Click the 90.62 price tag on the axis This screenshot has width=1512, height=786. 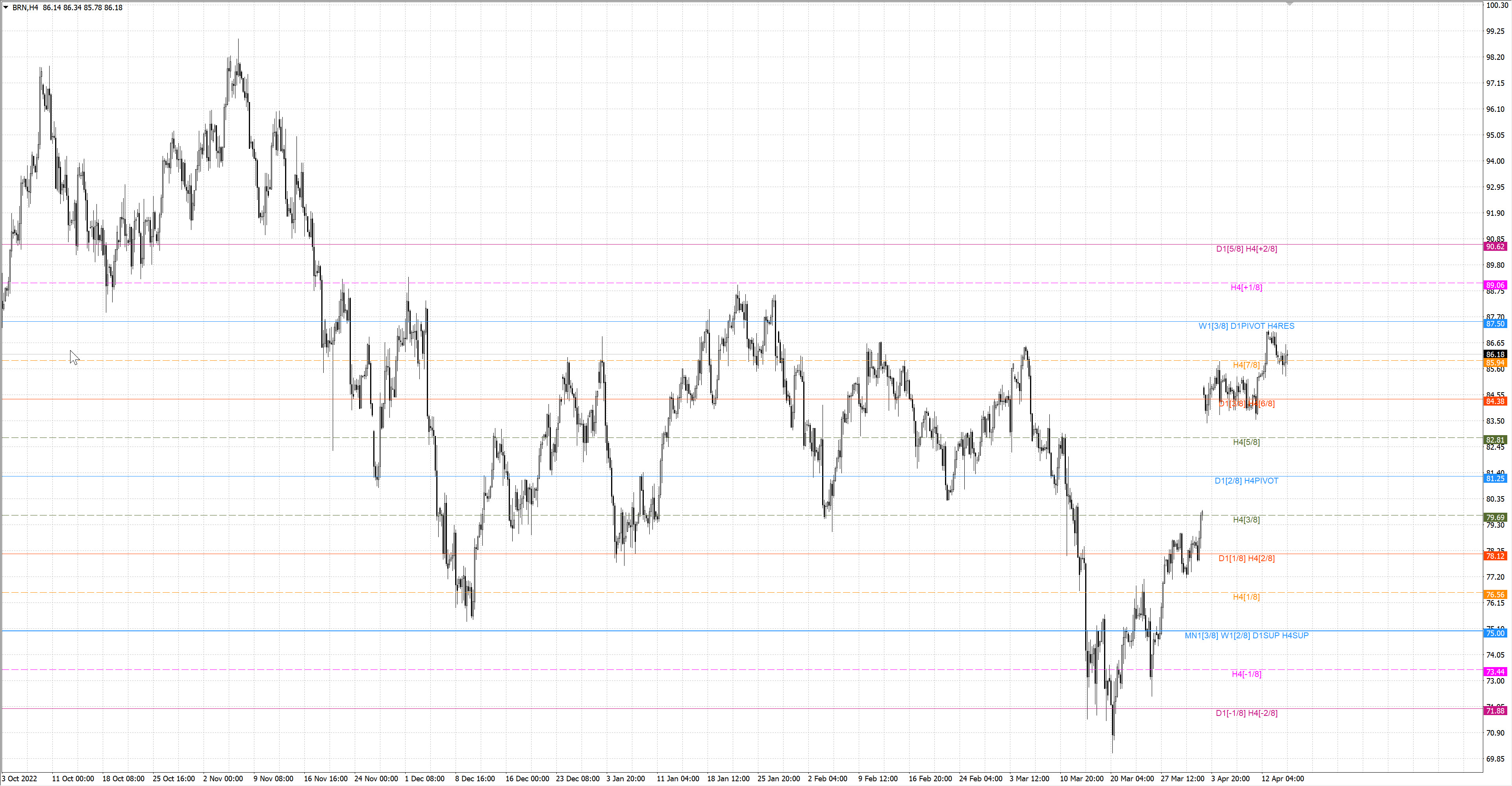coord(1495,247)
